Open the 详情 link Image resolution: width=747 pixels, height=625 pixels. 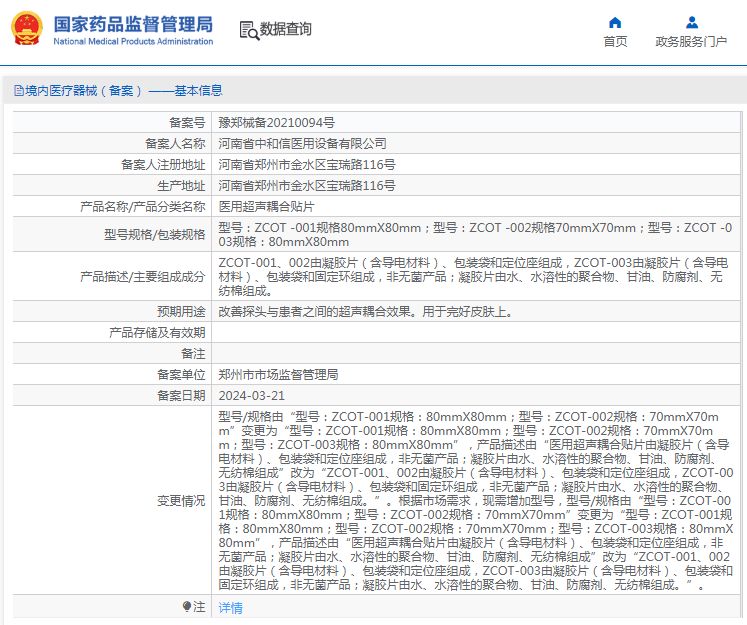[231, 608]
